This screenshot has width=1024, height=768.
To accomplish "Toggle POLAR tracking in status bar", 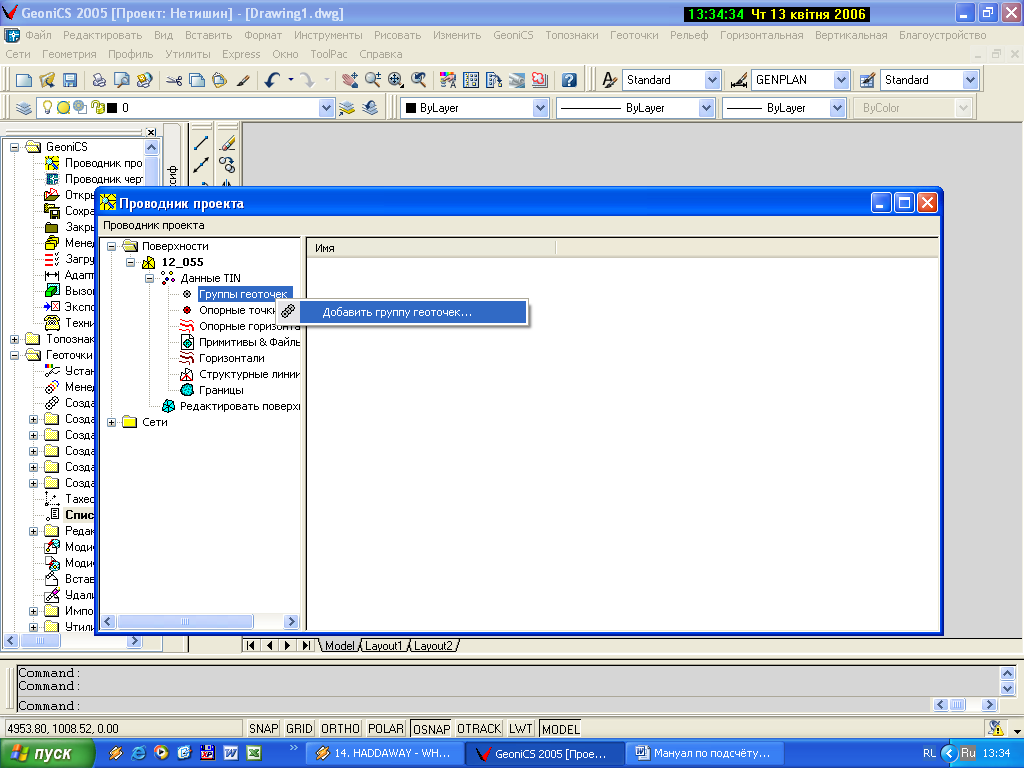I will (386, 728).
